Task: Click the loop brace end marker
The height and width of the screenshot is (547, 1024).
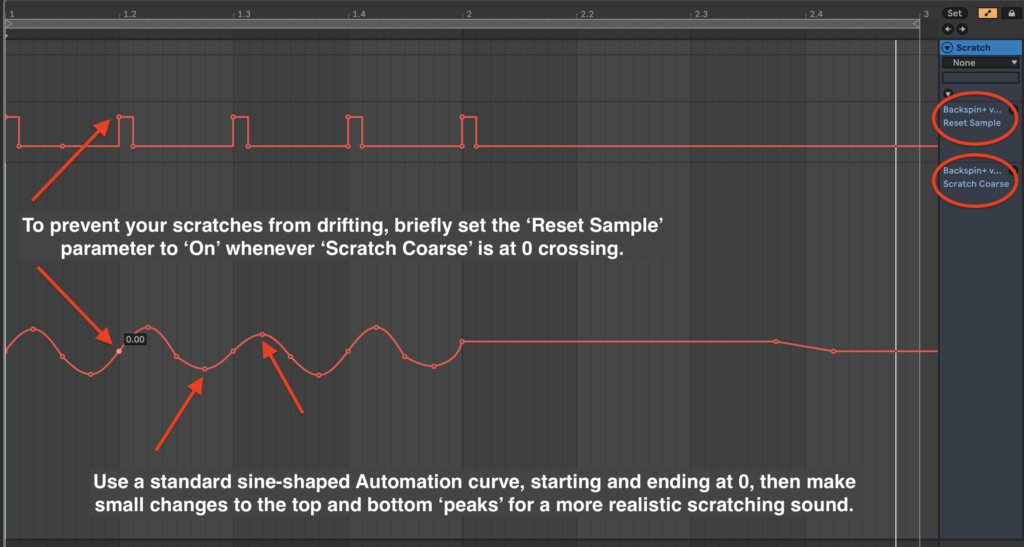Action: [917, 22]
